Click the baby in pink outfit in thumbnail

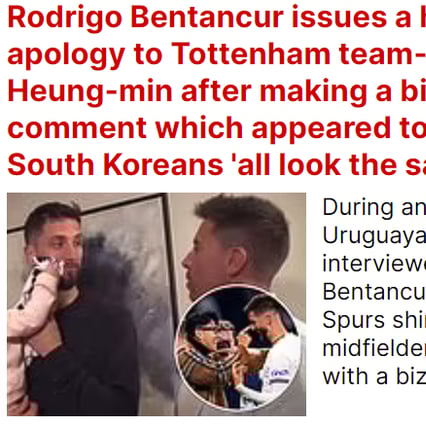click(x=32, y=320)
